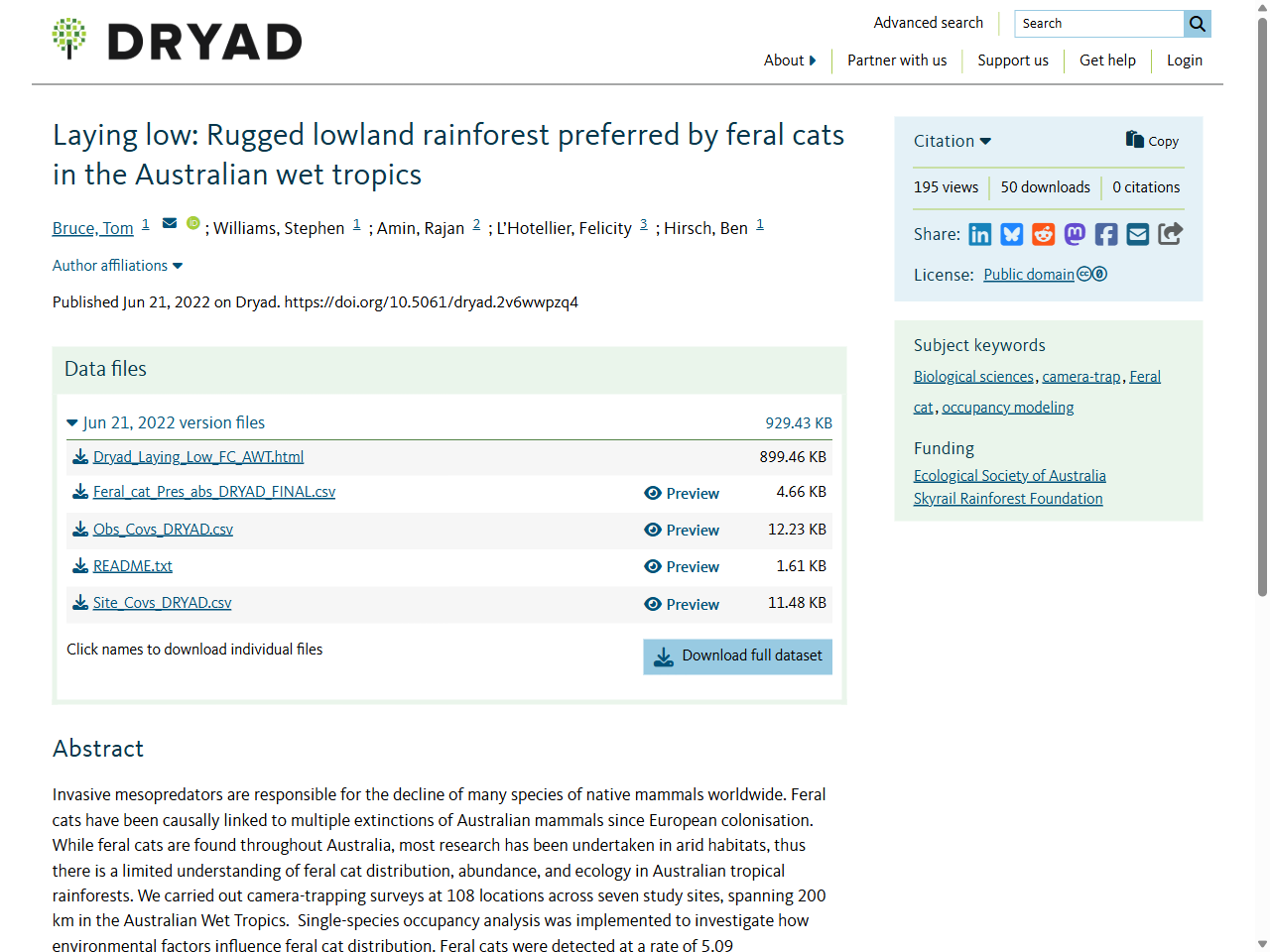Focus the Search input field
Viewport: 1270px width, 952px height.
coord(1099,24)
